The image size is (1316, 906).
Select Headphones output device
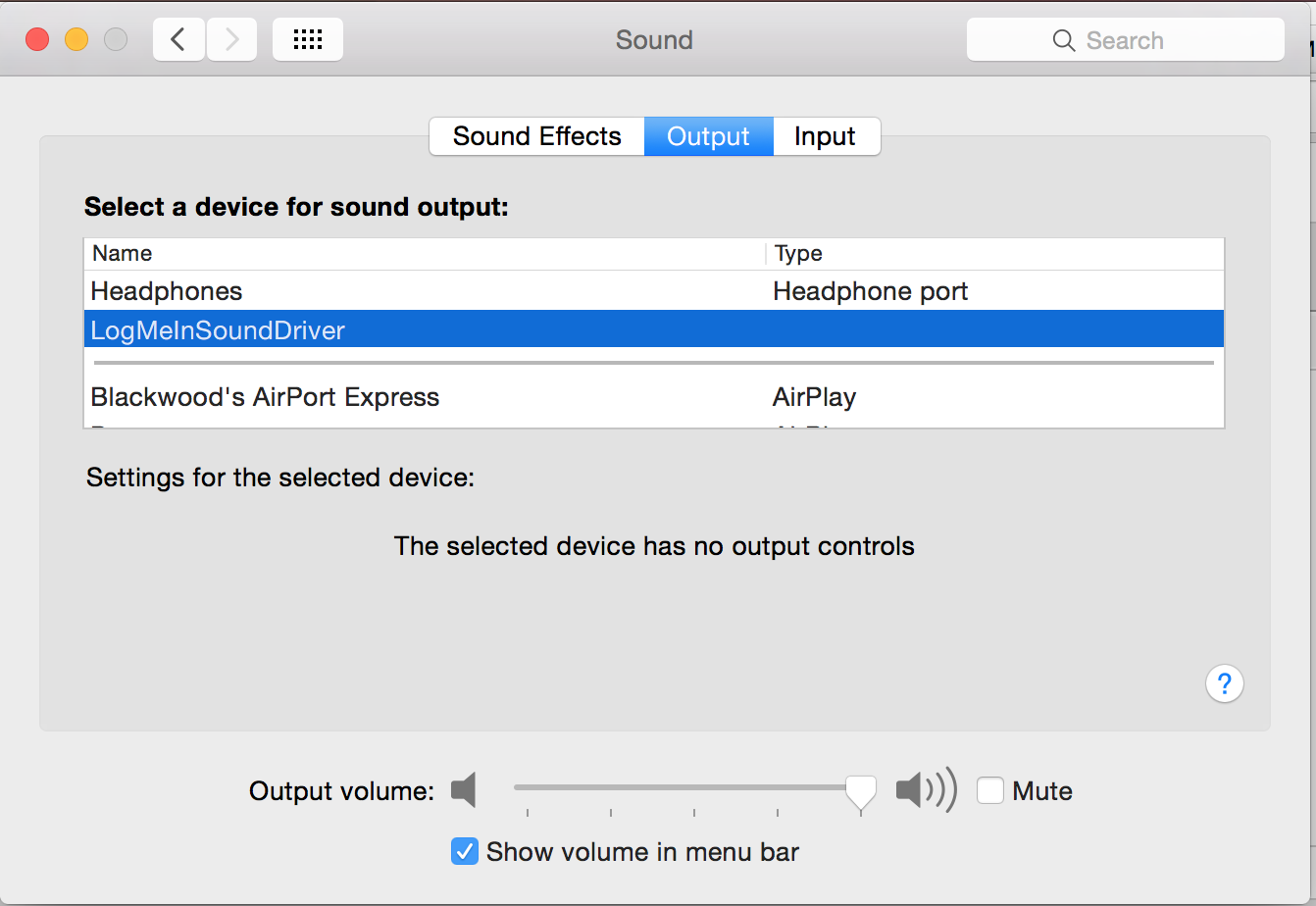click(167, 291)
